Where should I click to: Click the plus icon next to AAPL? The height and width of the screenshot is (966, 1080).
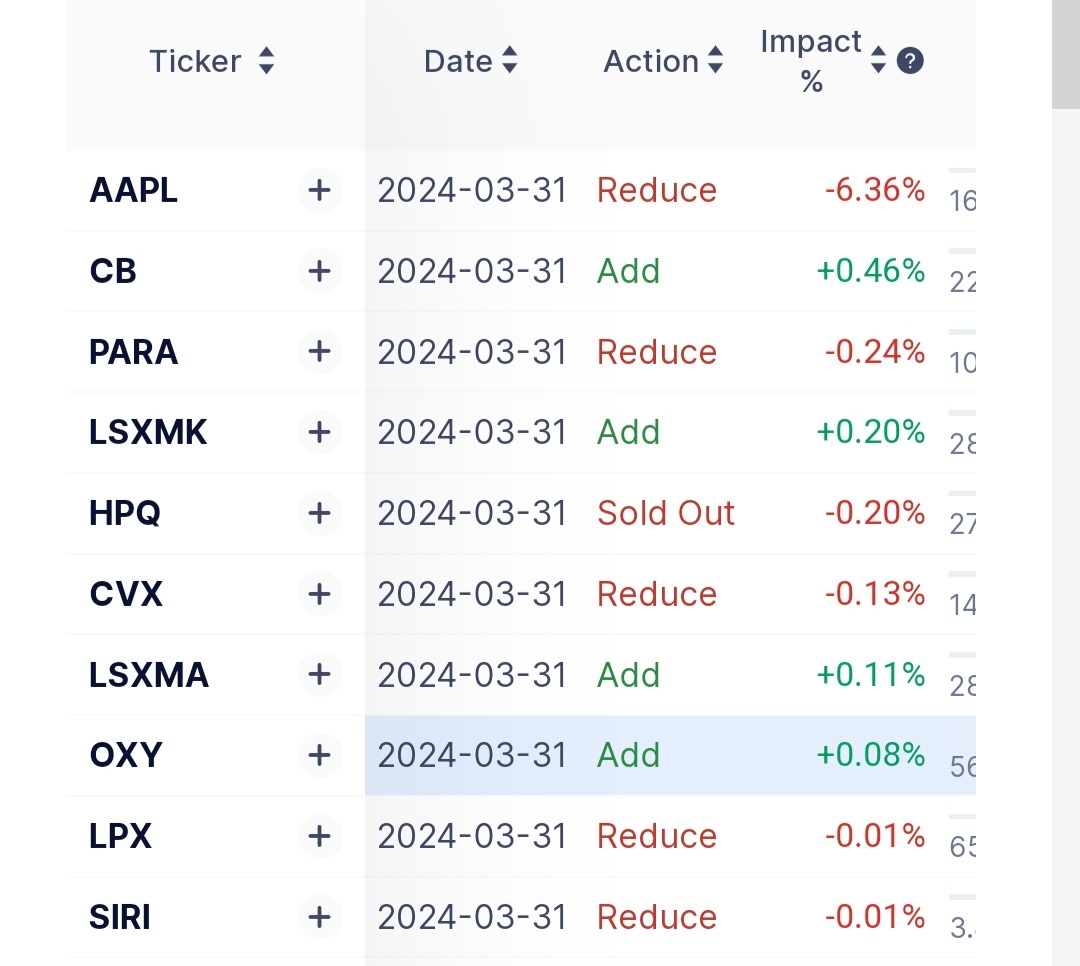(320, 190)
